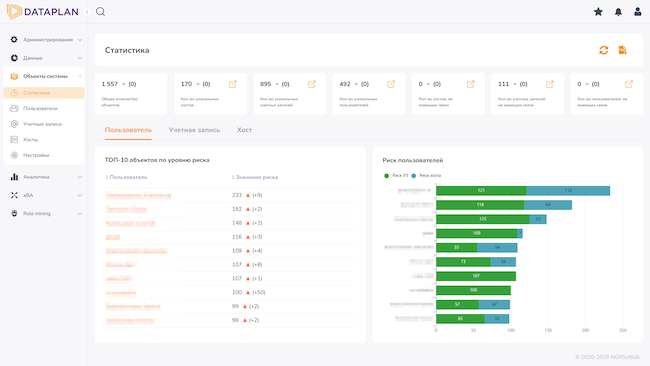Sort by Значение риска column header

pyautogui.click(x=255, y=177)
